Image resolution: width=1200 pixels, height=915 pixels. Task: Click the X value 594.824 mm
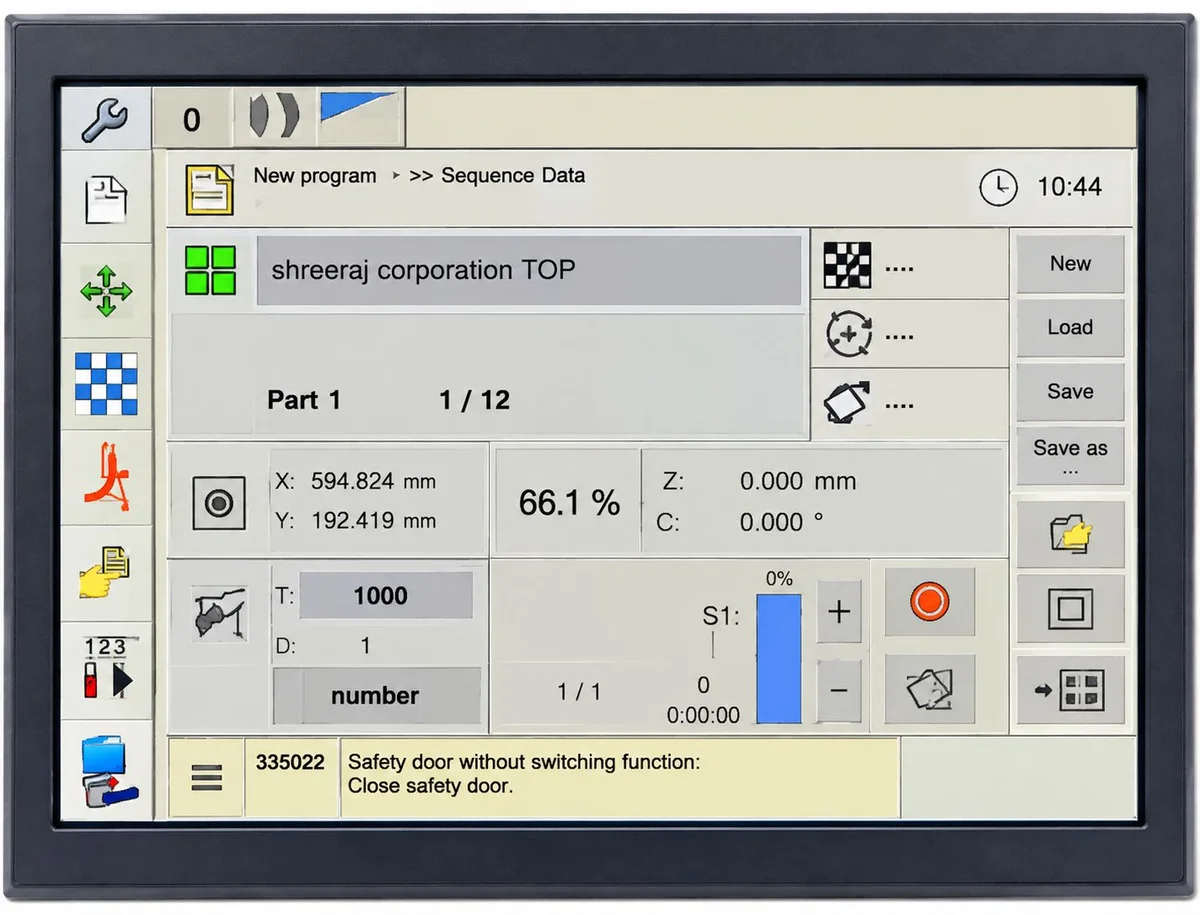pos(374,481)
